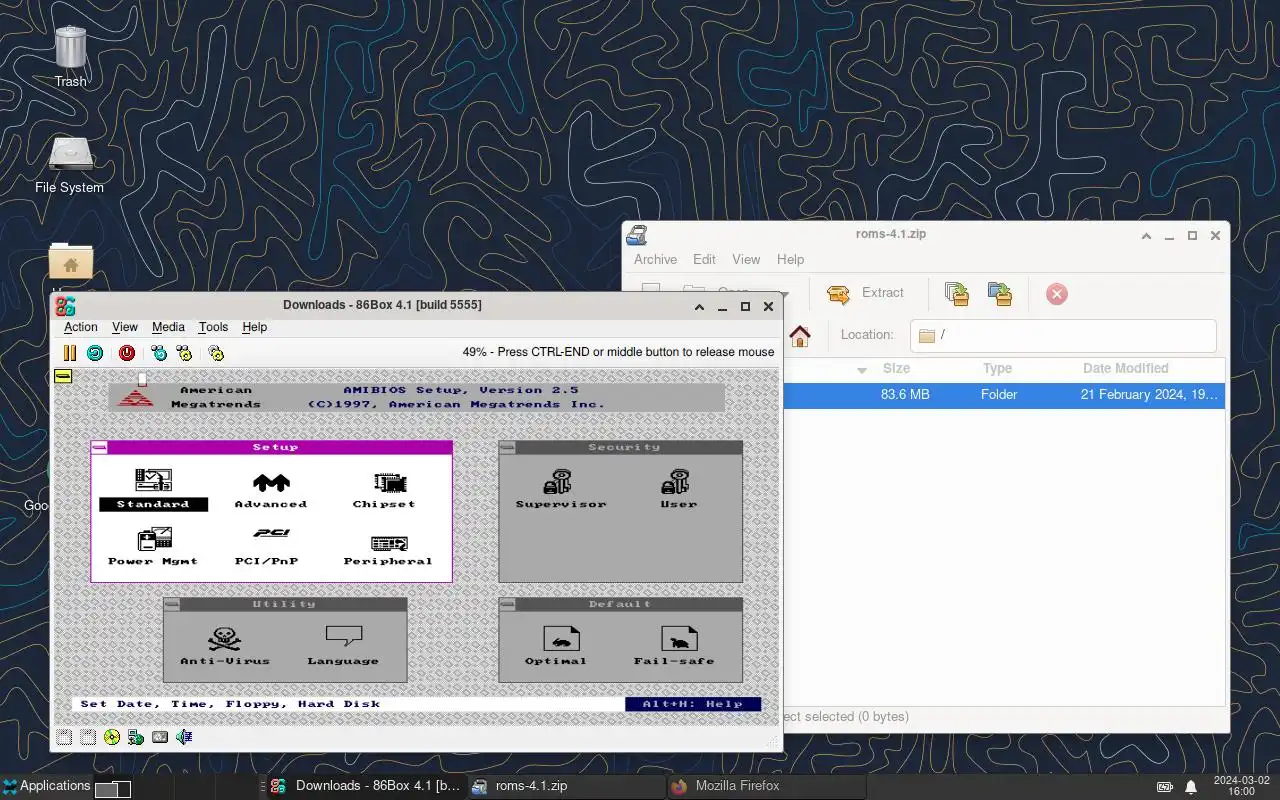Click Default panel window-menu box

tap(507, 605)
